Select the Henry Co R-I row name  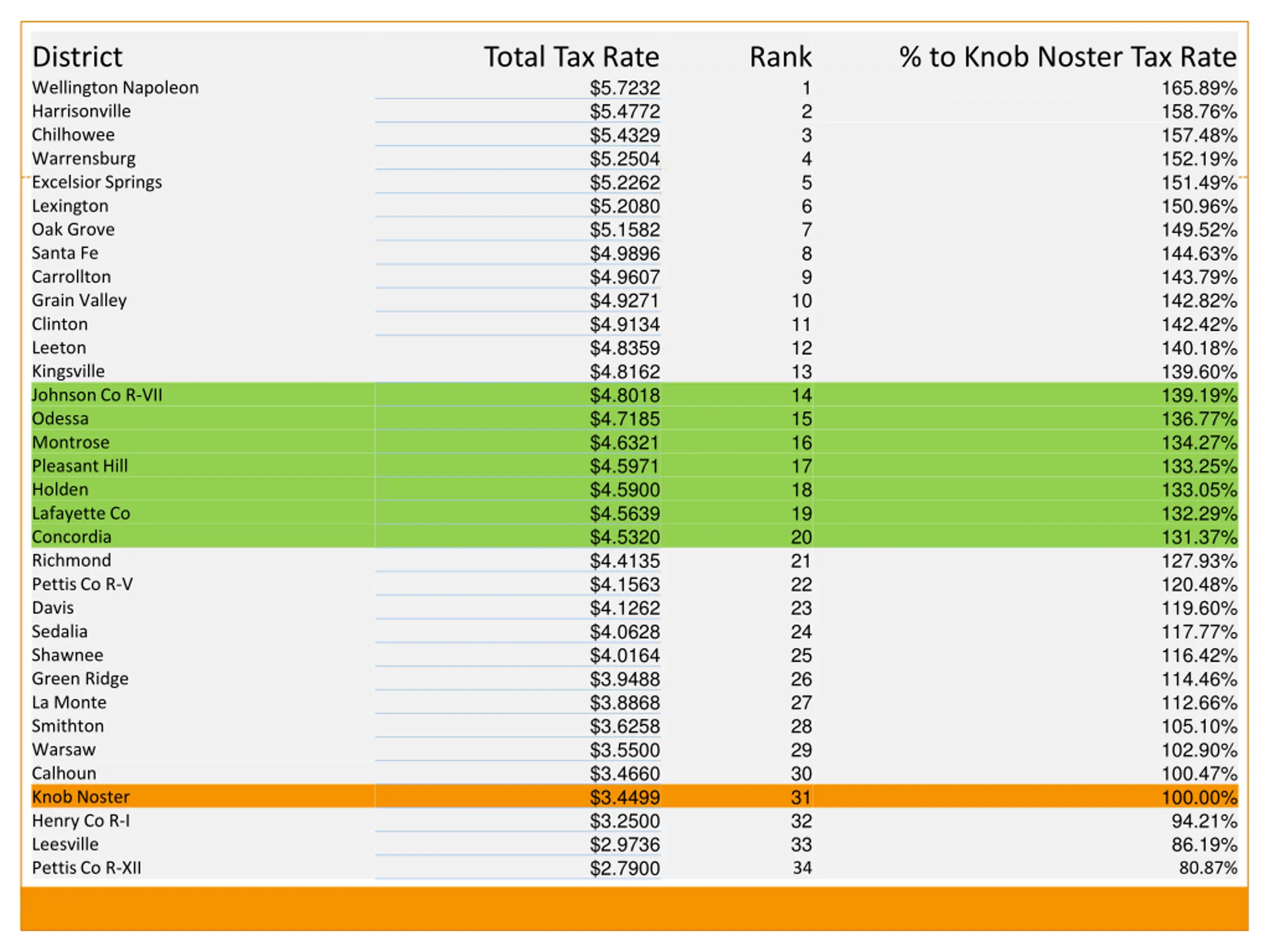coord(80,821)
